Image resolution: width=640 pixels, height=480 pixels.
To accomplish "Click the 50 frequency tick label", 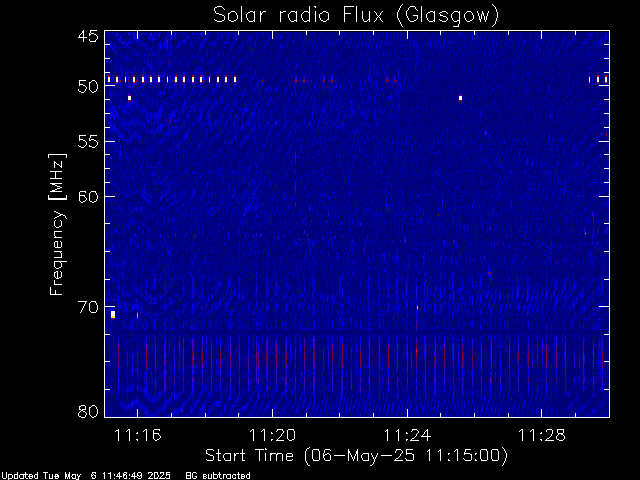I will [x=88, y=86].
